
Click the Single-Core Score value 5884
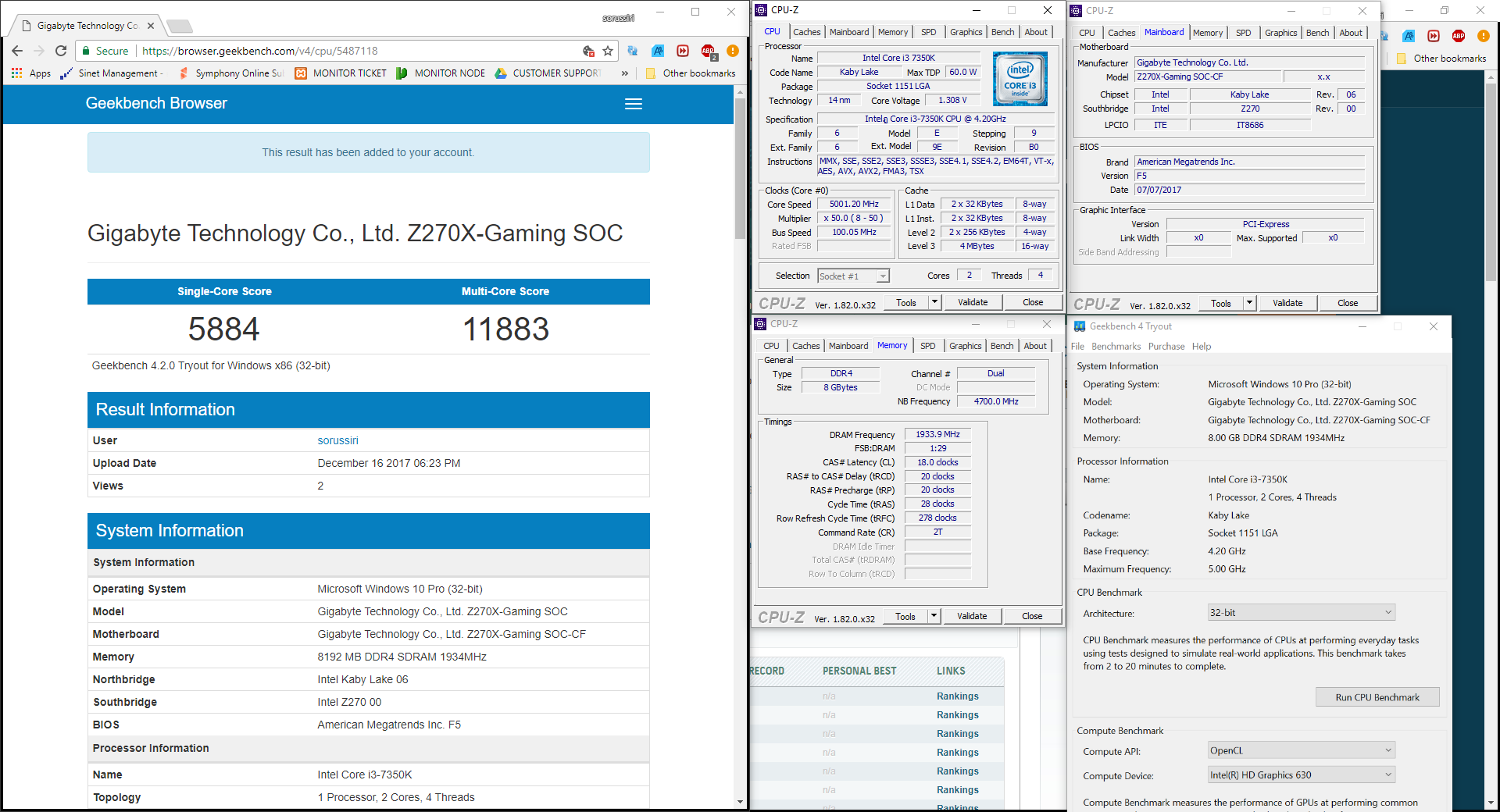click(223, 329)
